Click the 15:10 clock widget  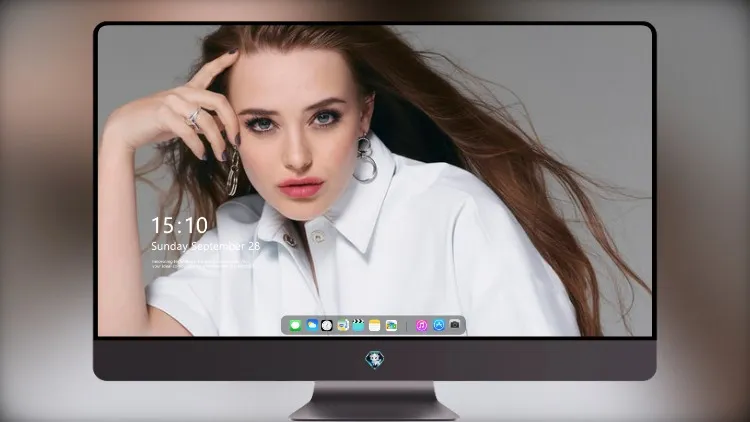pos(179,225)
